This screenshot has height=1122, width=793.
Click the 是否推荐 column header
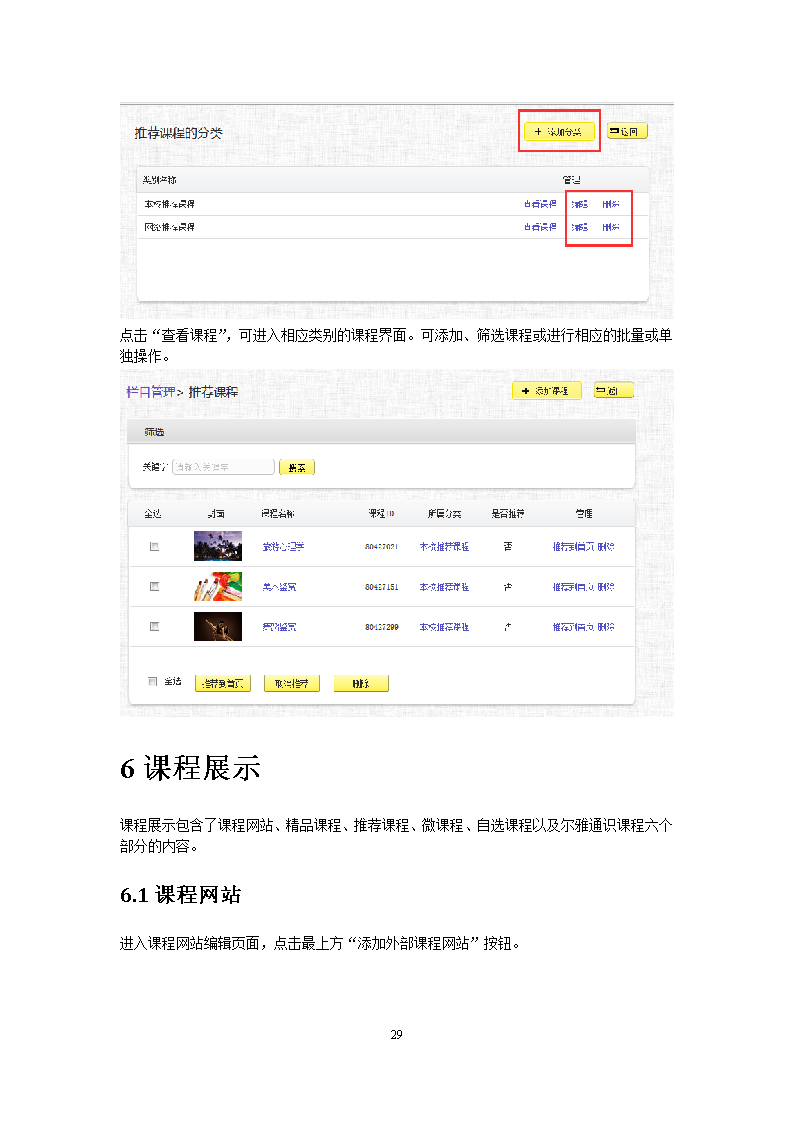pos(507,514)
